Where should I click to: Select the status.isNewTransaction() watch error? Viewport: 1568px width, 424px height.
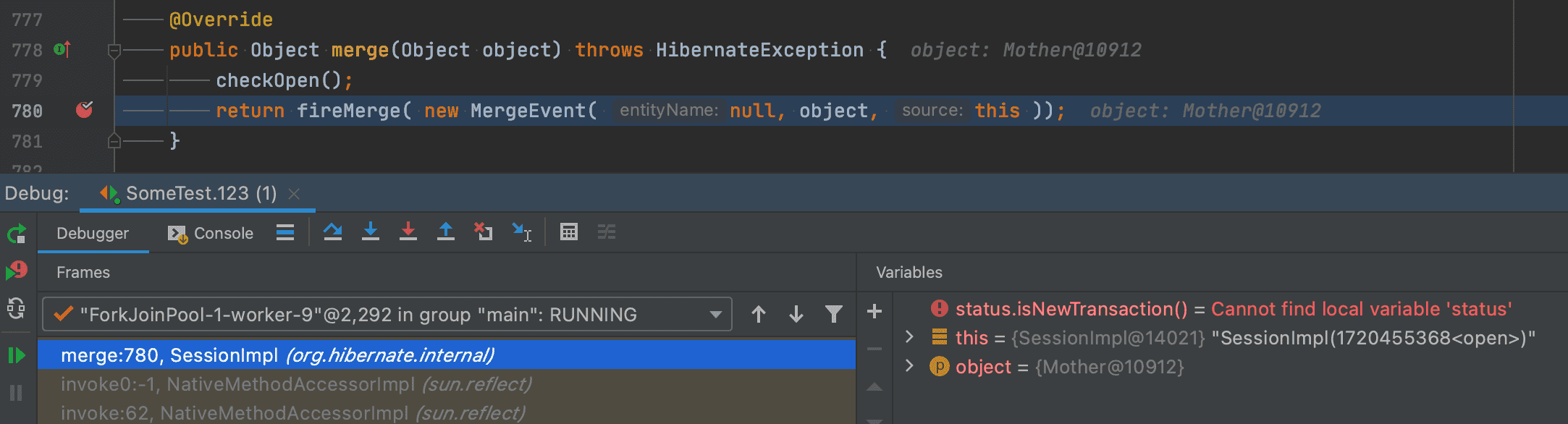coord(1221,309)
